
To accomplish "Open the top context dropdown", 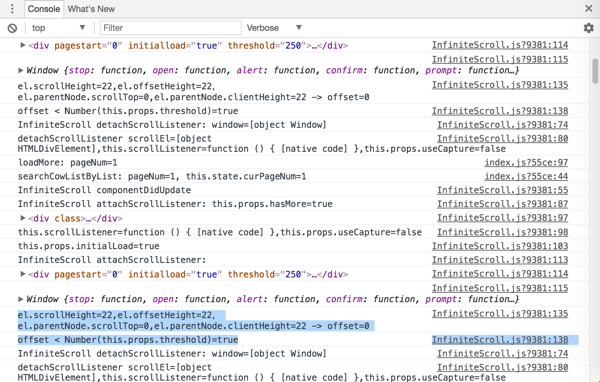I will pyautogui.click(x=59, y=28).
